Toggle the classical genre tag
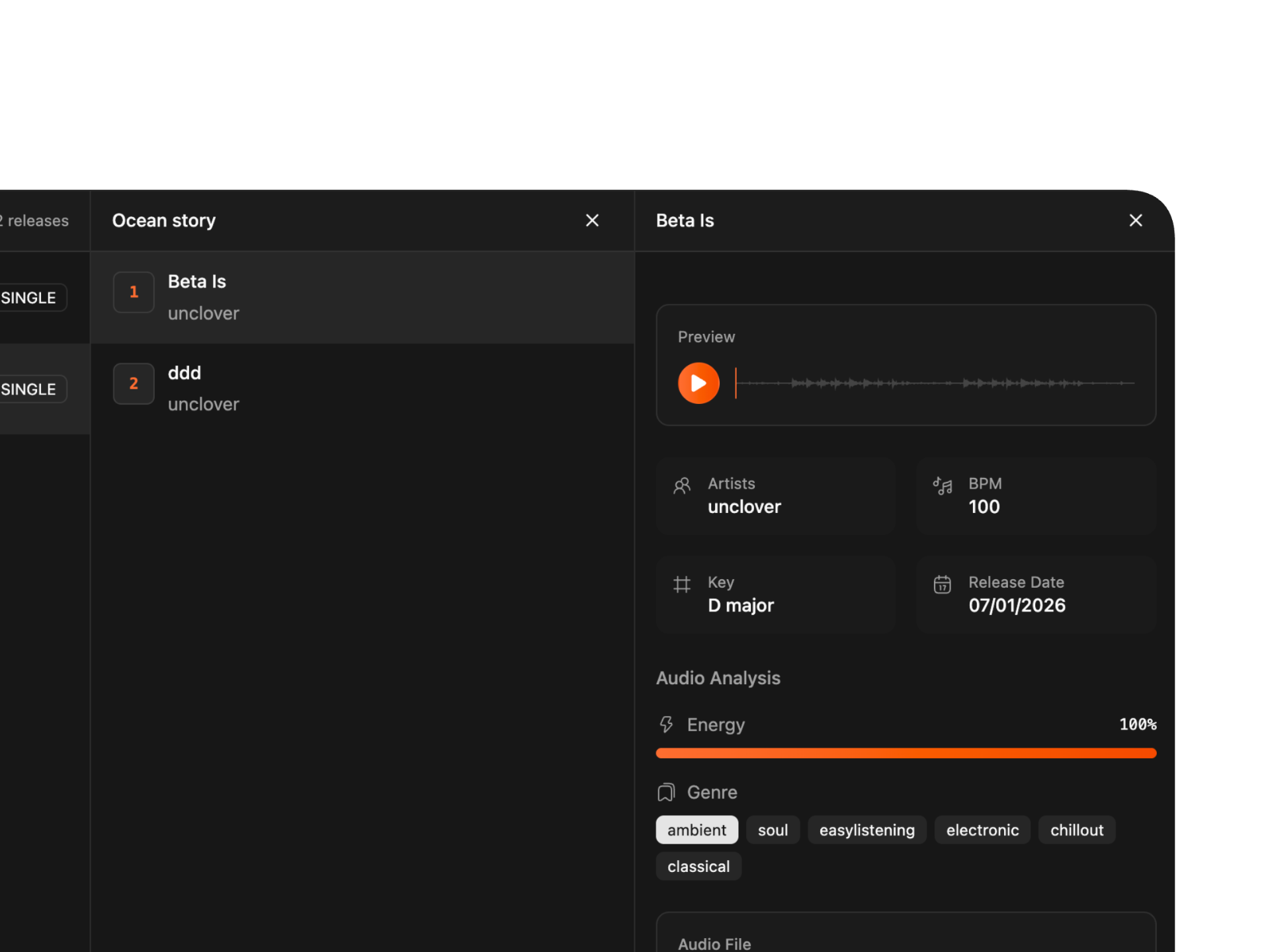1270x952 pixels. [698, 866]
